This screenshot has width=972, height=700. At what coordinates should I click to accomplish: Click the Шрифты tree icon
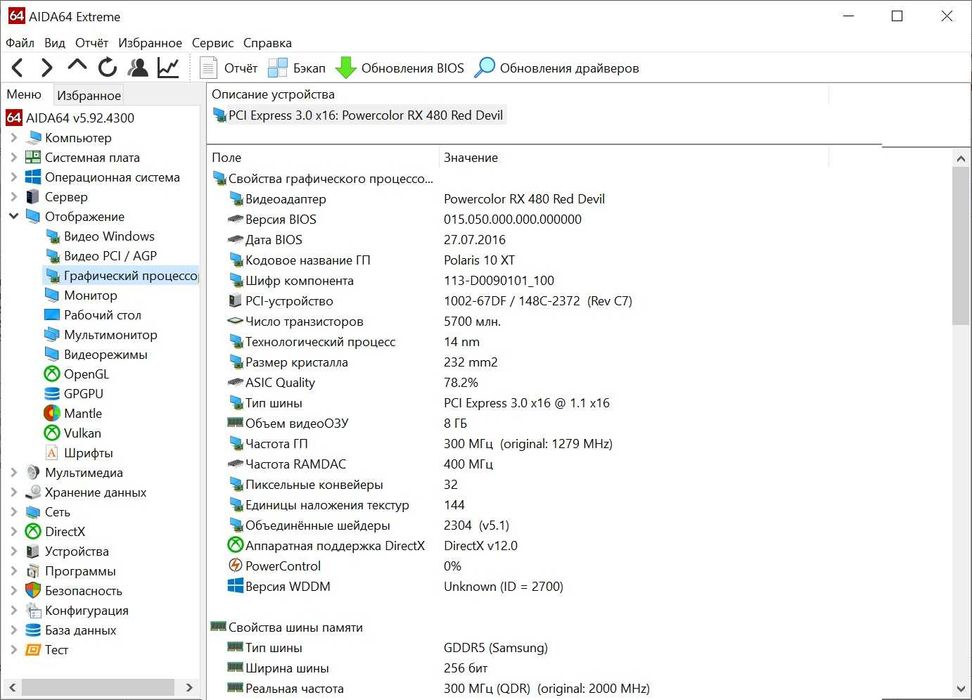point(52,453)
